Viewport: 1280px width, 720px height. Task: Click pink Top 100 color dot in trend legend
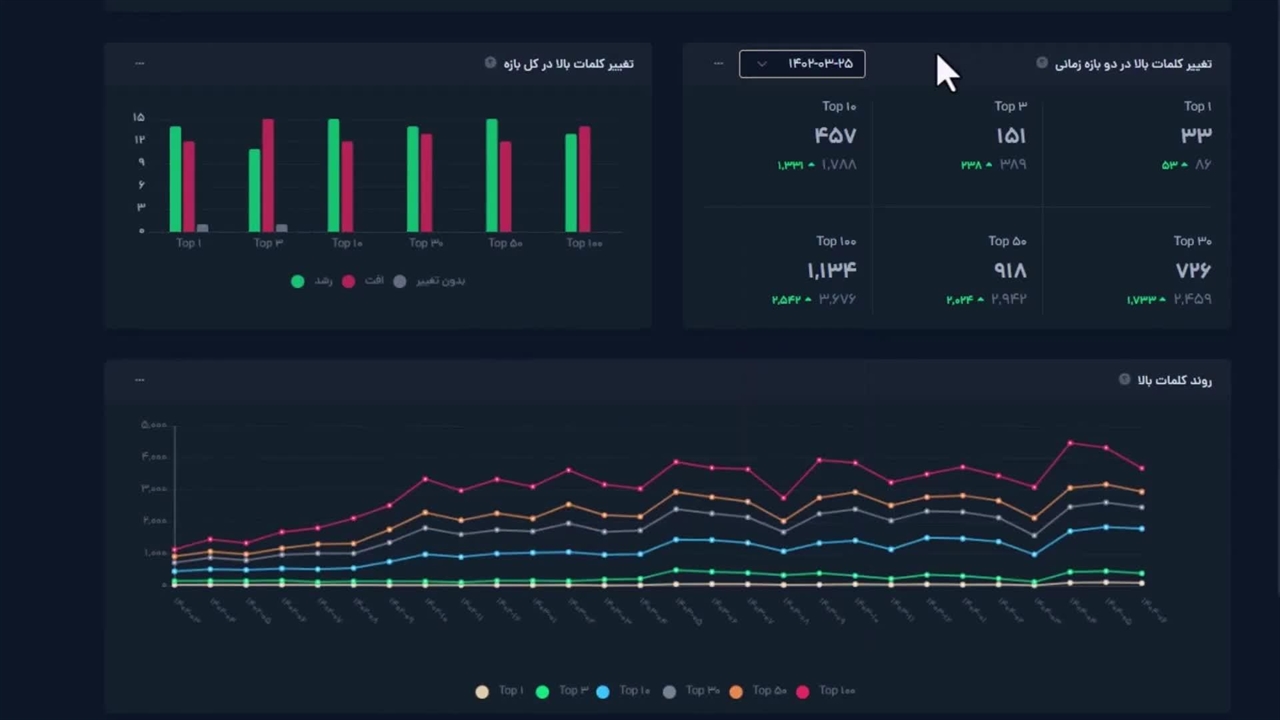click(802, 691)
